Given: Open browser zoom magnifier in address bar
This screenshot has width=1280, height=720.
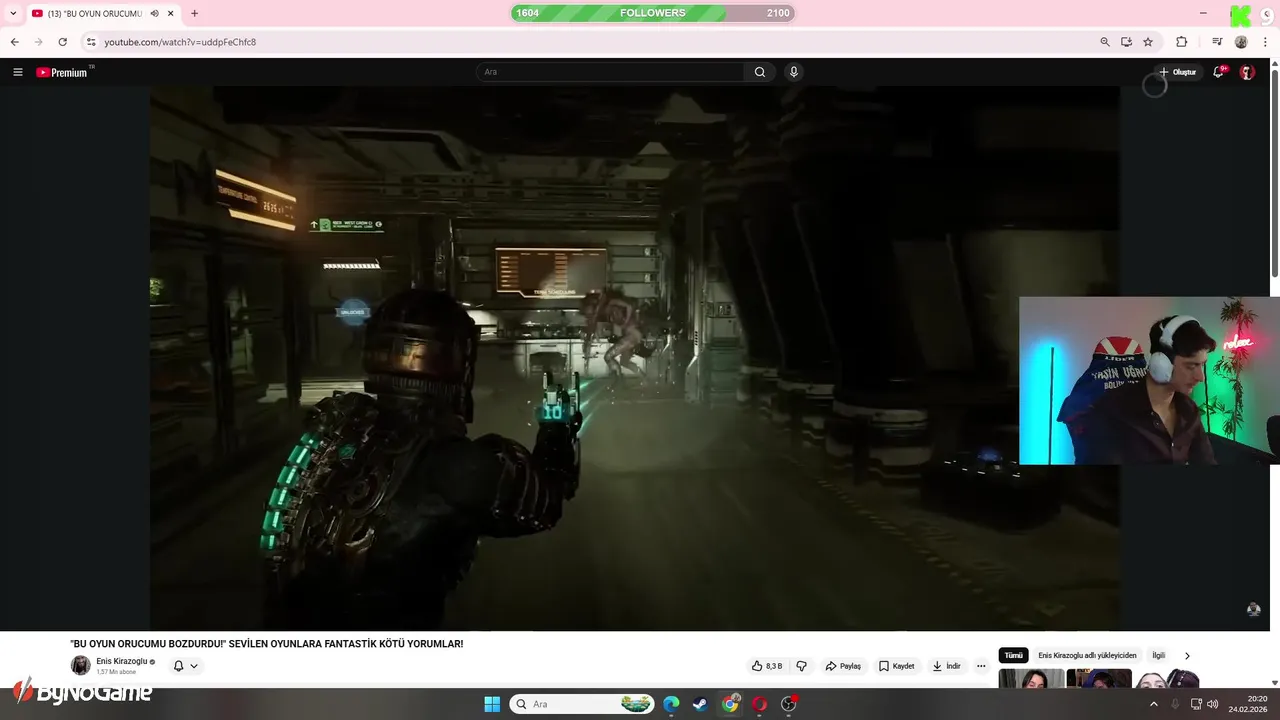Looking at the screenshot, I should click(1105, 42).
